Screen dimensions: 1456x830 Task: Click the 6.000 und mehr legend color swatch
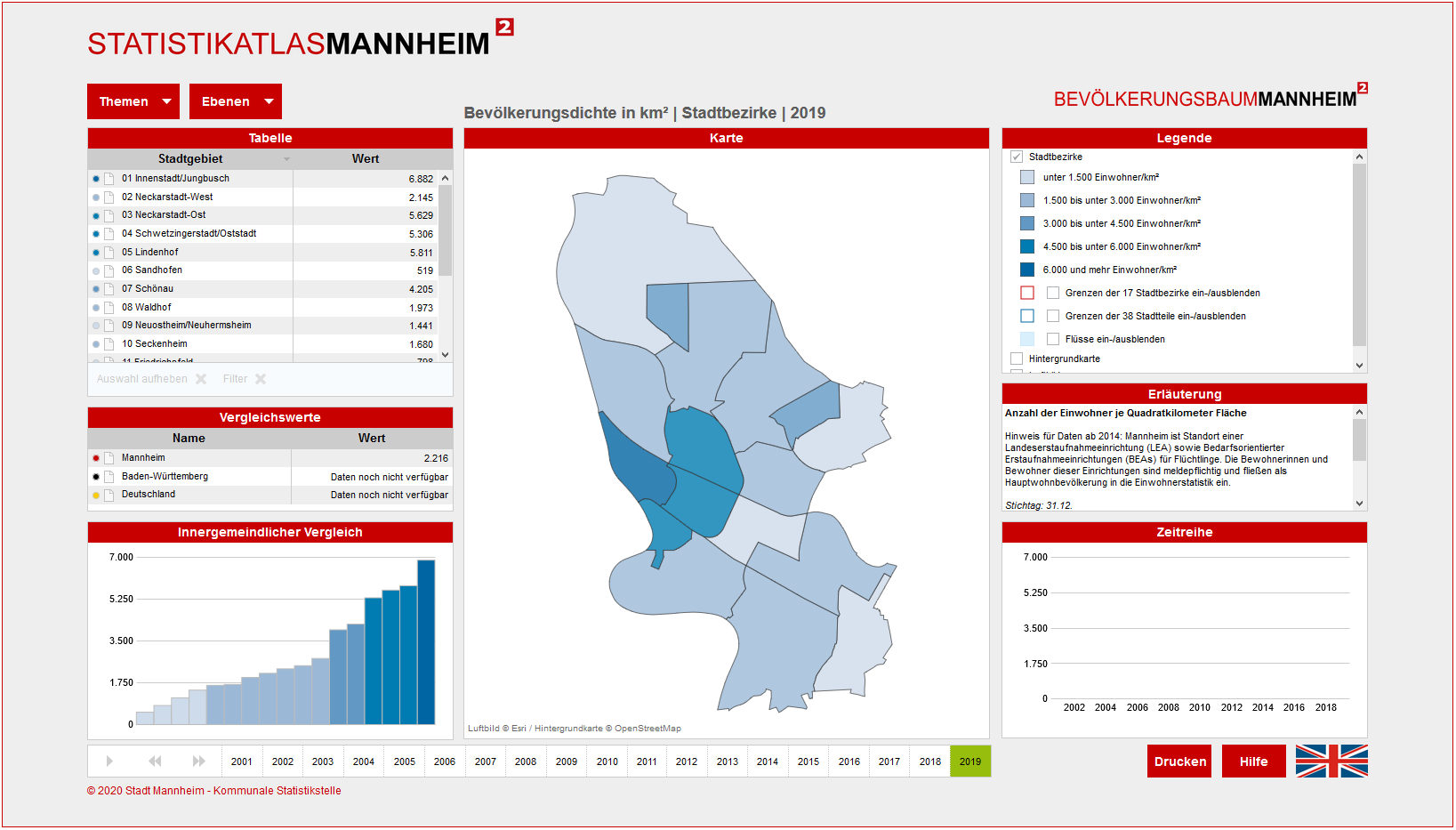pyautogui.click(x=1027, y=270)
